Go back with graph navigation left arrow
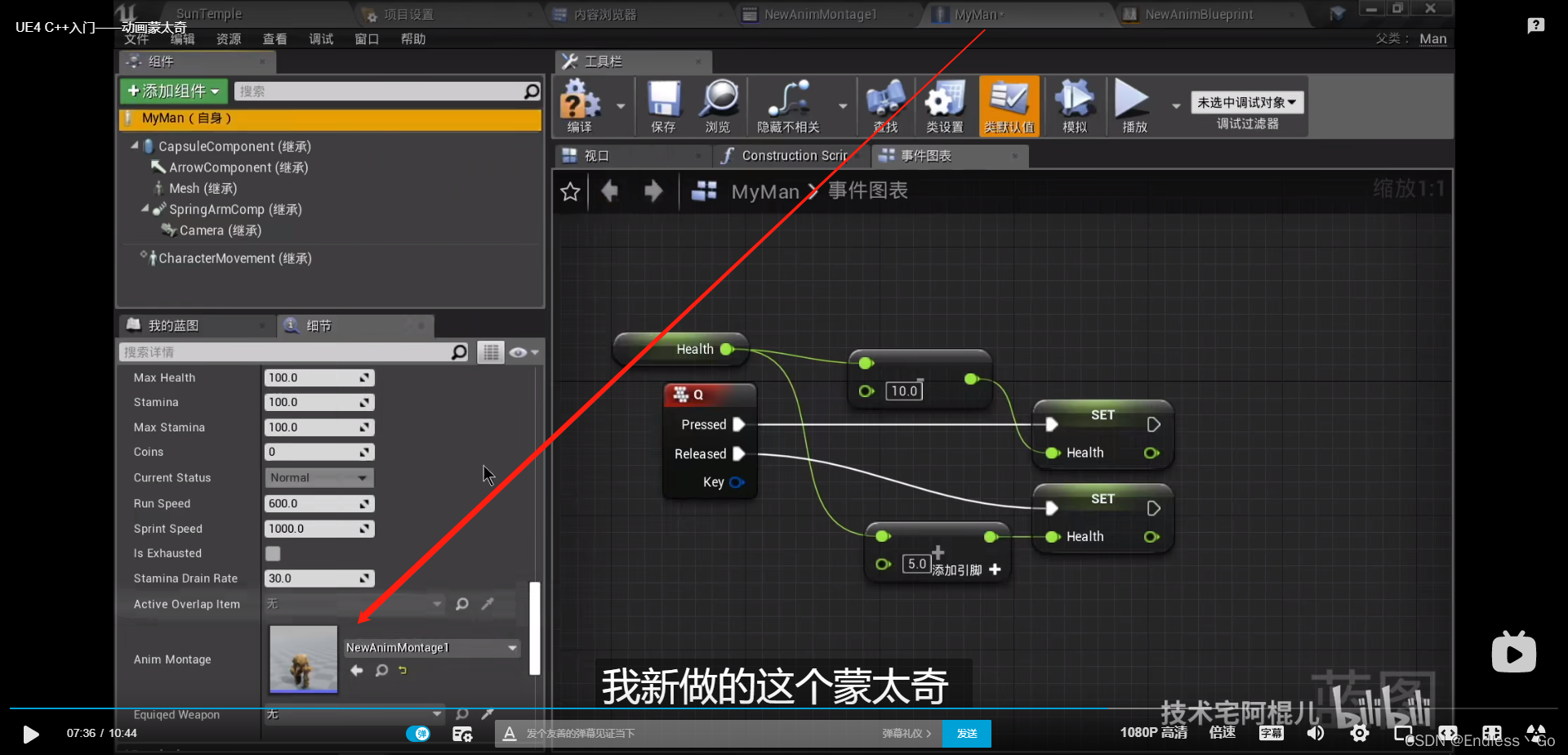This screenshot has width=1568, height=755. coord(609,191)
